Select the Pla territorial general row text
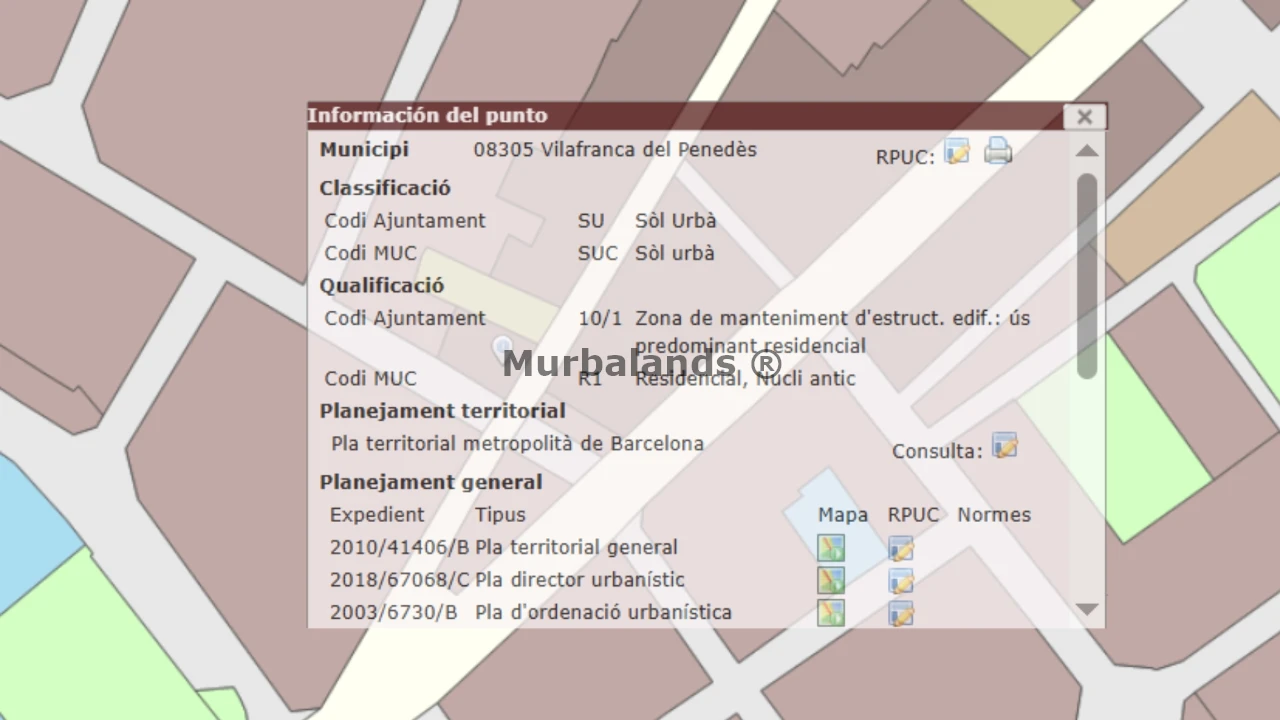1280x720 pixels. [x=576, y=548]
